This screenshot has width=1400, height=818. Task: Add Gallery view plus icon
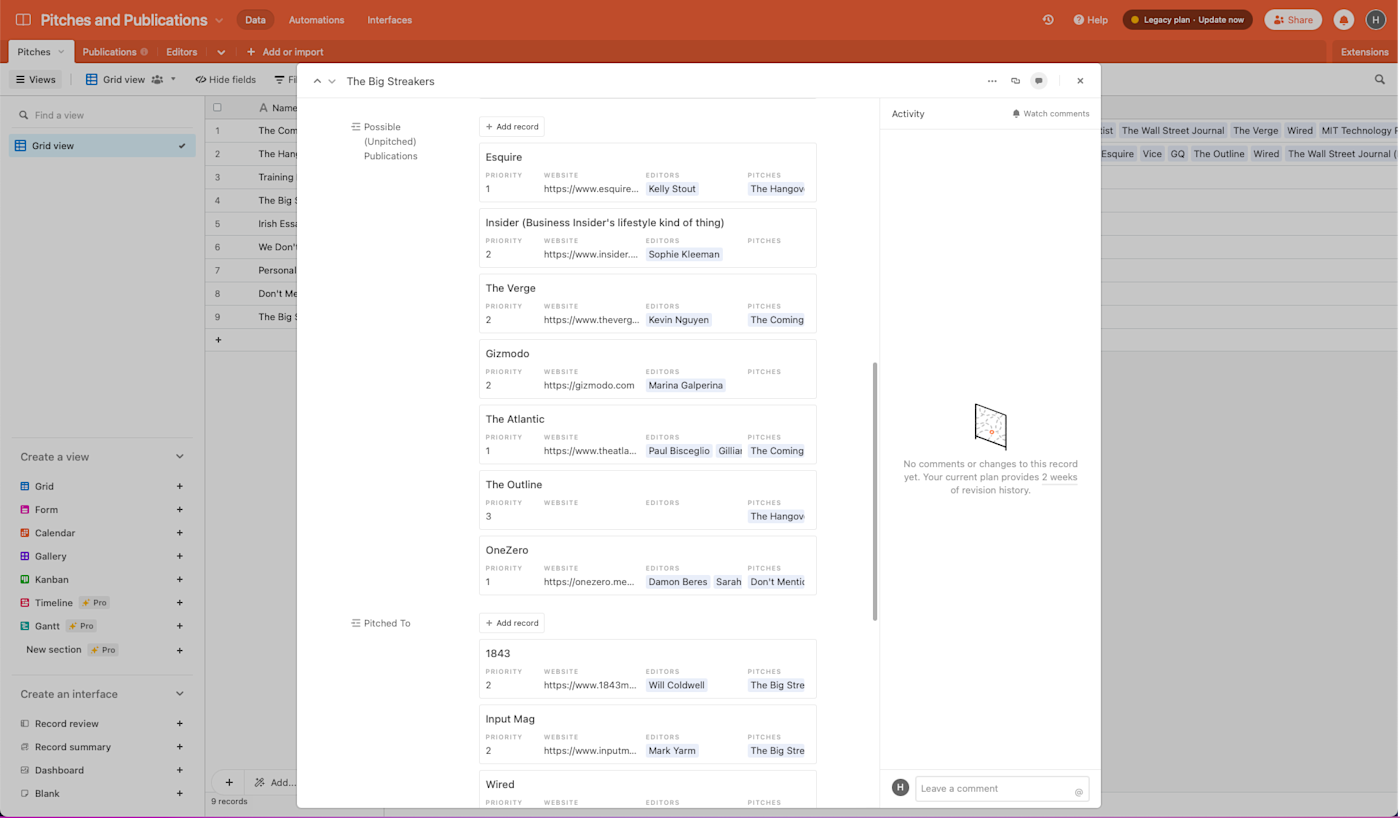(180, 556)
